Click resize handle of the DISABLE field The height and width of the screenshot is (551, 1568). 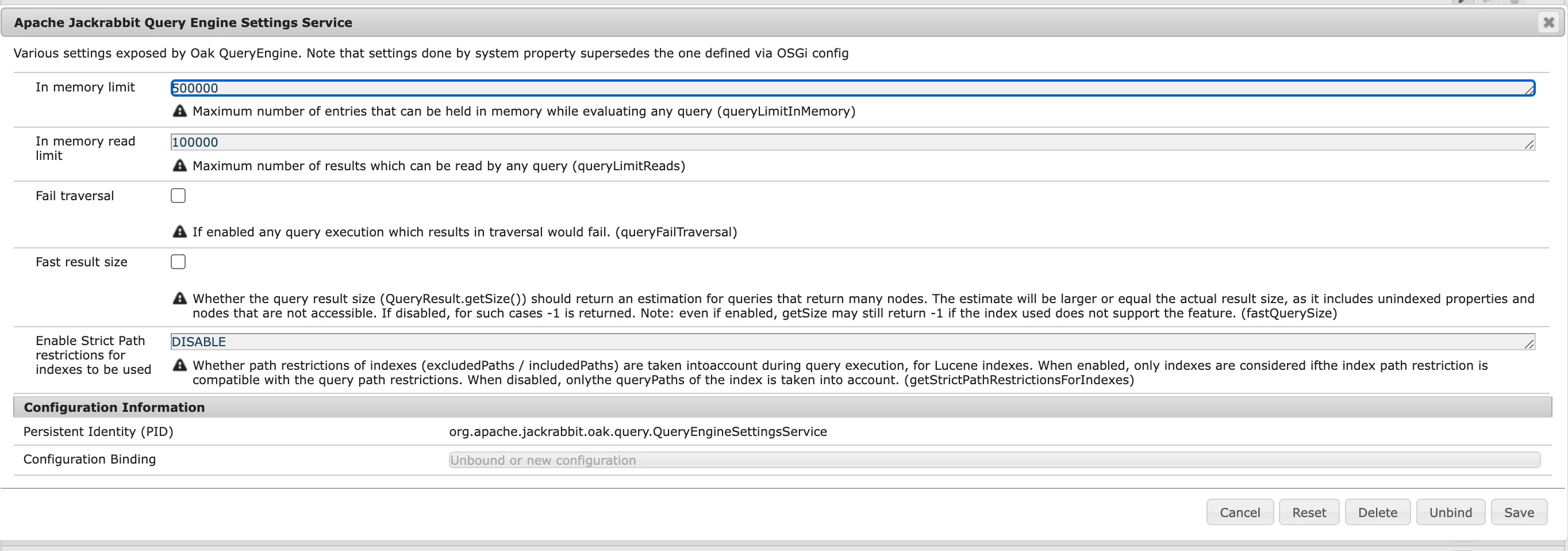coord(1529,344)
